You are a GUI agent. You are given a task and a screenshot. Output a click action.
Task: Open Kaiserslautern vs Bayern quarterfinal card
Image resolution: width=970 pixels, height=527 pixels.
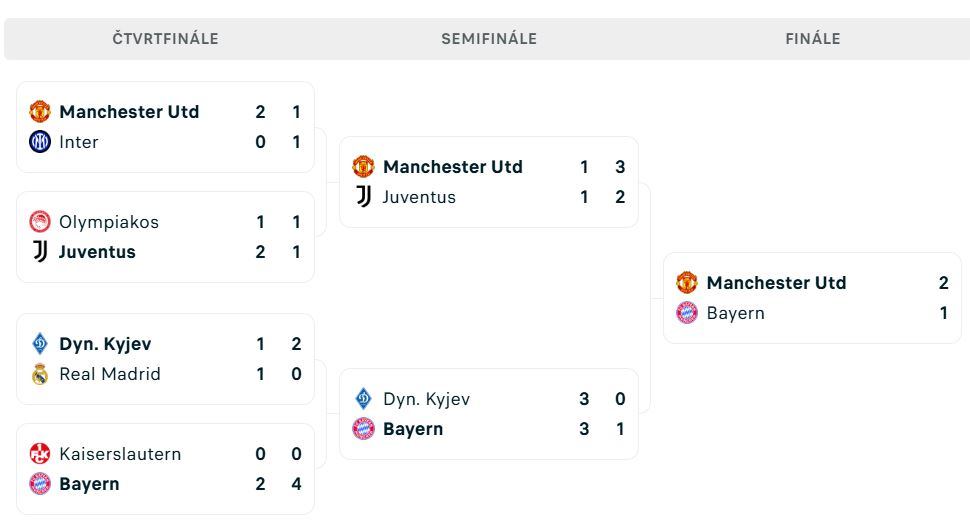coord(165,469)
